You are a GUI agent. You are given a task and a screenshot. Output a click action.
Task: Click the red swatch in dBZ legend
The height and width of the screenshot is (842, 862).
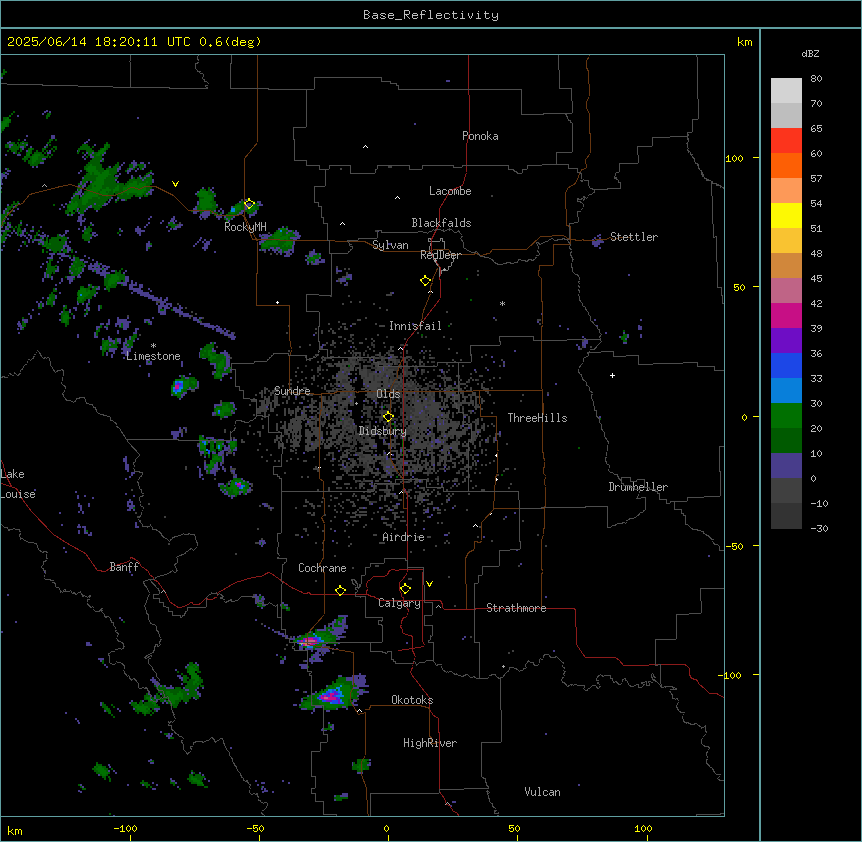786,140
